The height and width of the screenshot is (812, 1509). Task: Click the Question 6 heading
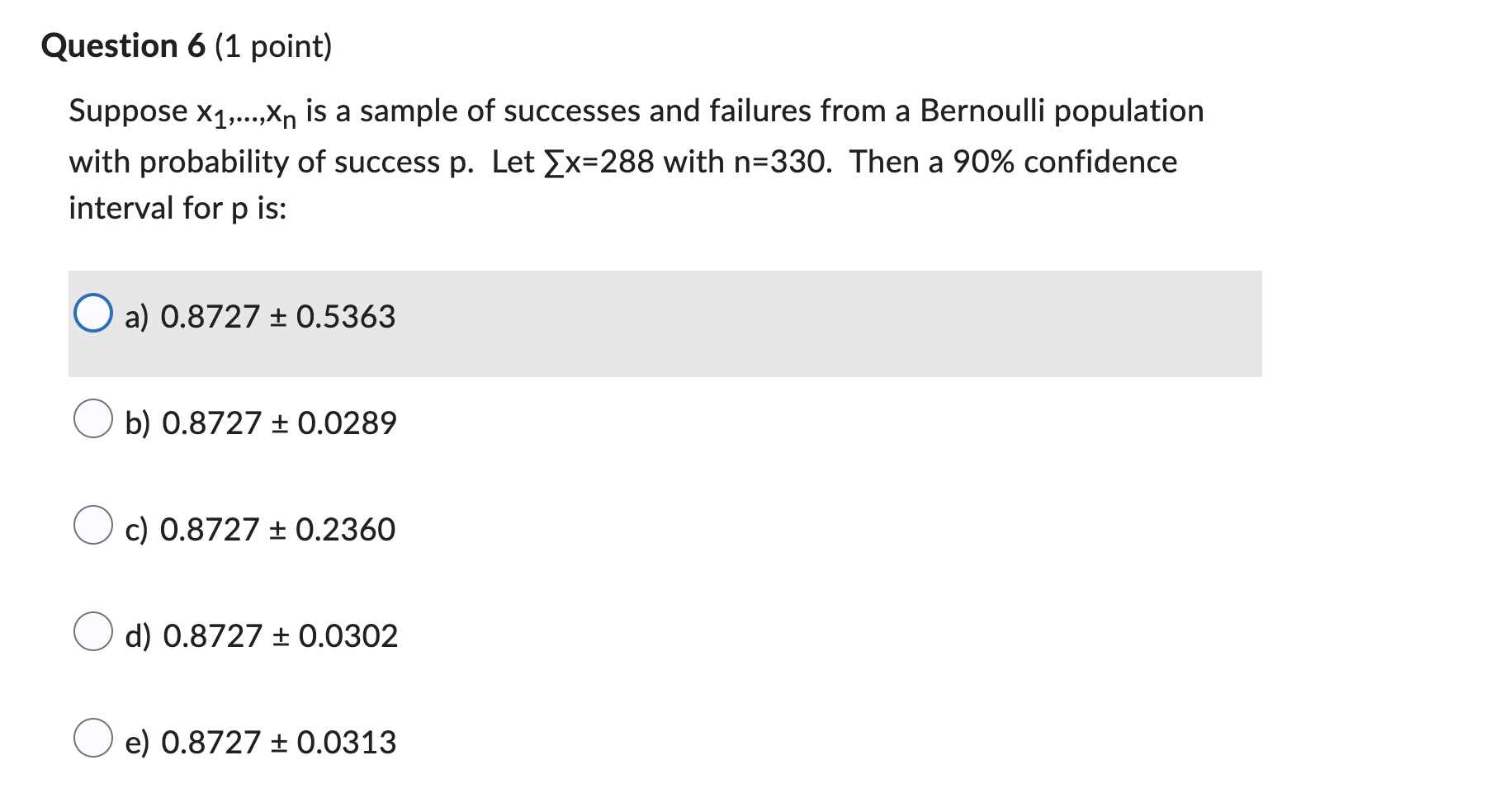(x=123, y=46)
